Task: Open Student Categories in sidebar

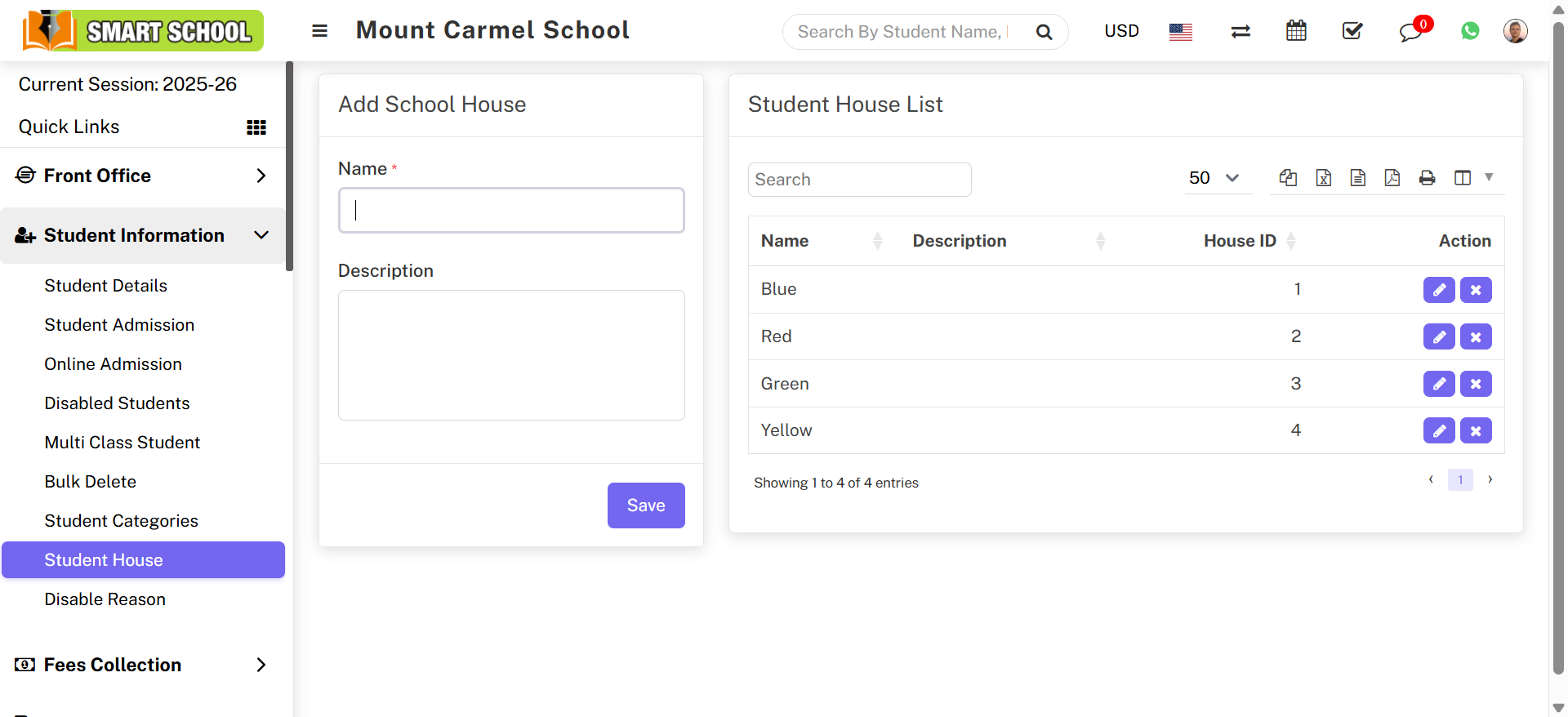Action: (121, 521)
